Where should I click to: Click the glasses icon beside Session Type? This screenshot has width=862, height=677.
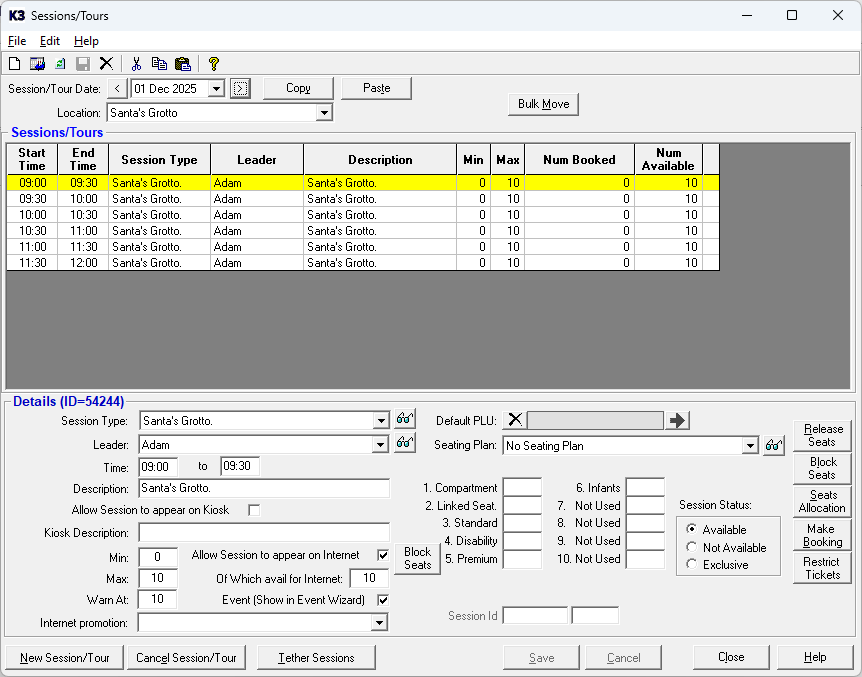(404, 420)
